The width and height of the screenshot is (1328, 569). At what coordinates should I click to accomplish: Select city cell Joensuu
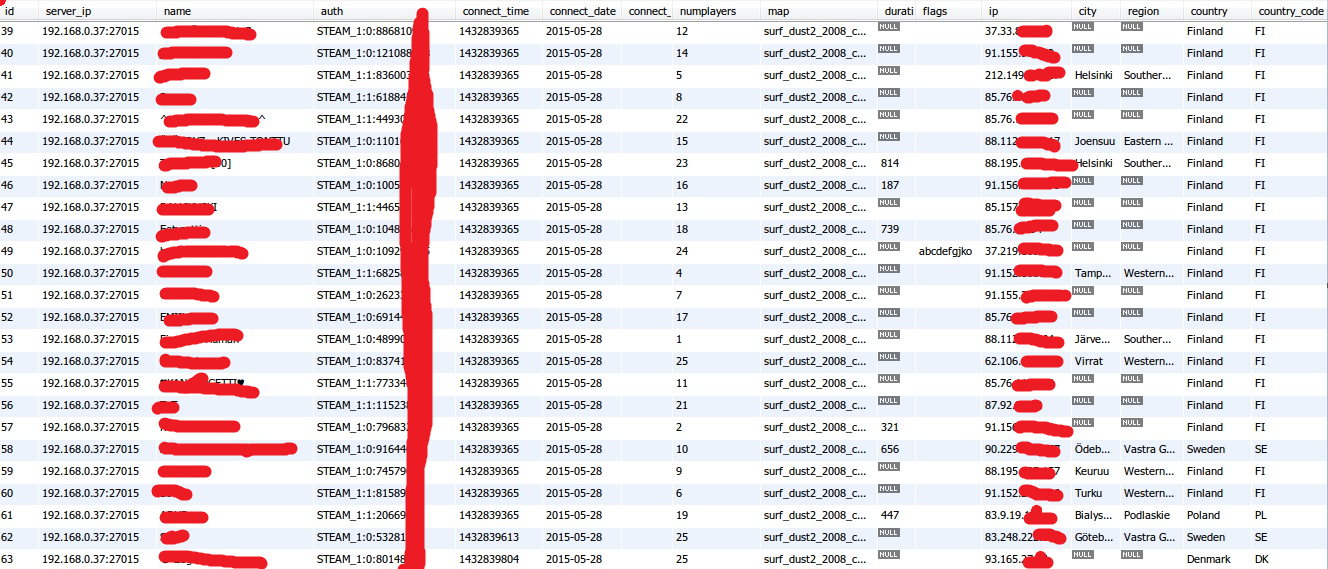(x=1094, y=141)
